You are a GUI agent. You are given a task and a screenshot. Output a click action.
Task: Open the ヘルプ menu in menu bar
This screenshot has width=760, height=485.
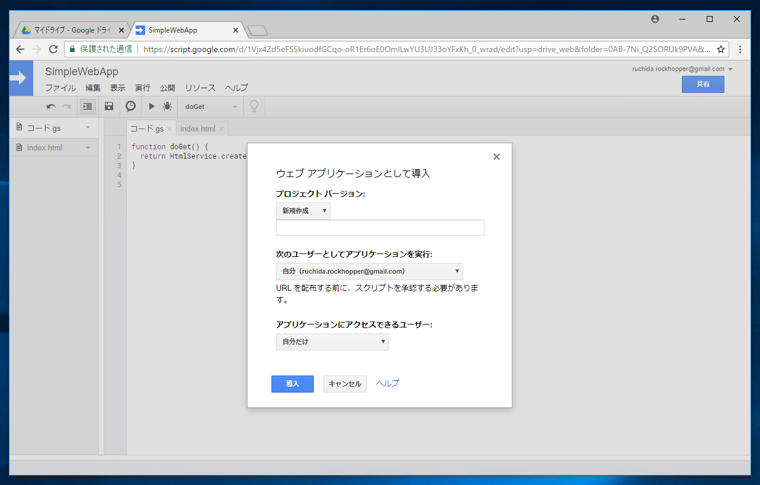tap(236, 88)
